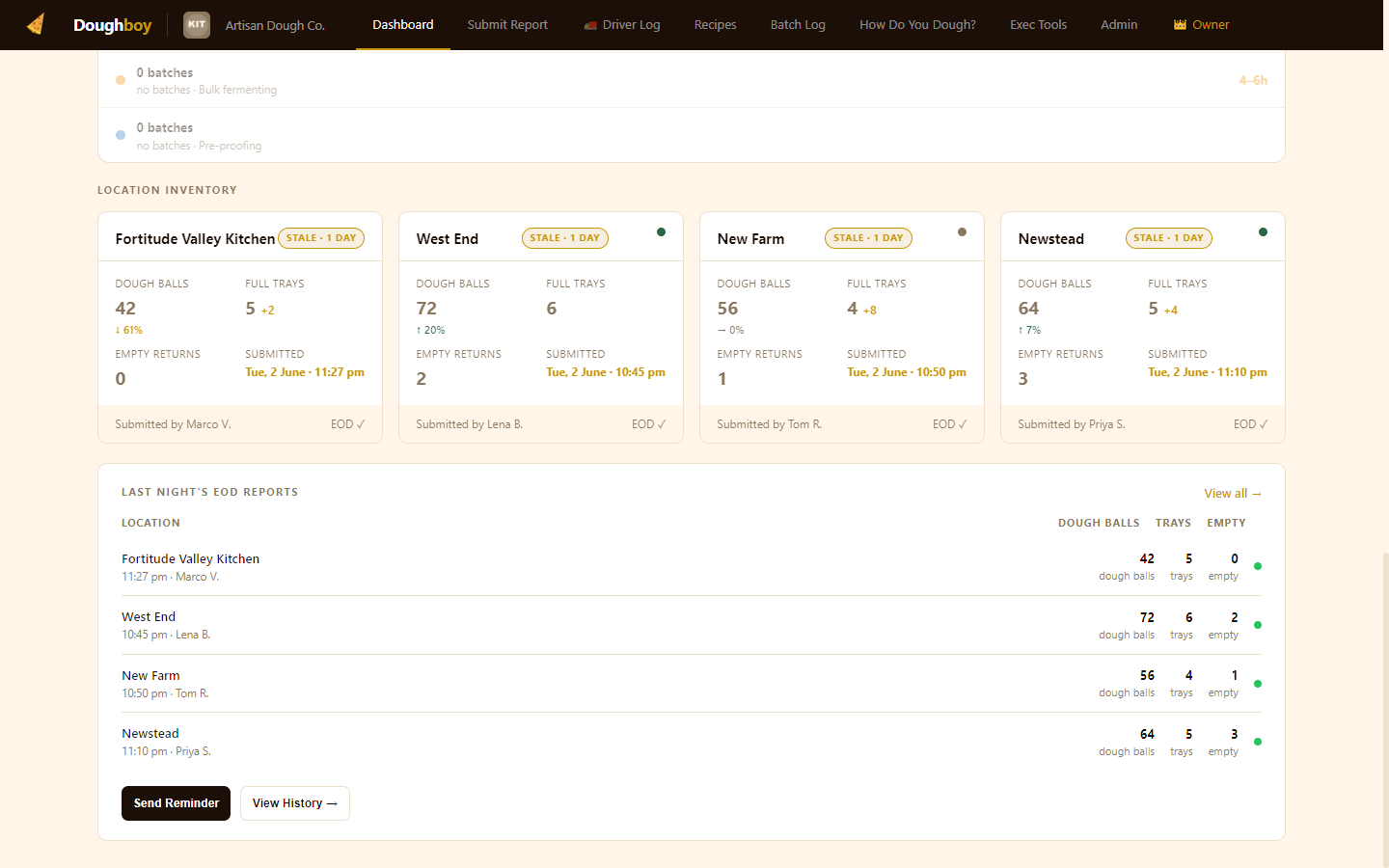Click the +8 trays delta on New Farm

(870, 311)
